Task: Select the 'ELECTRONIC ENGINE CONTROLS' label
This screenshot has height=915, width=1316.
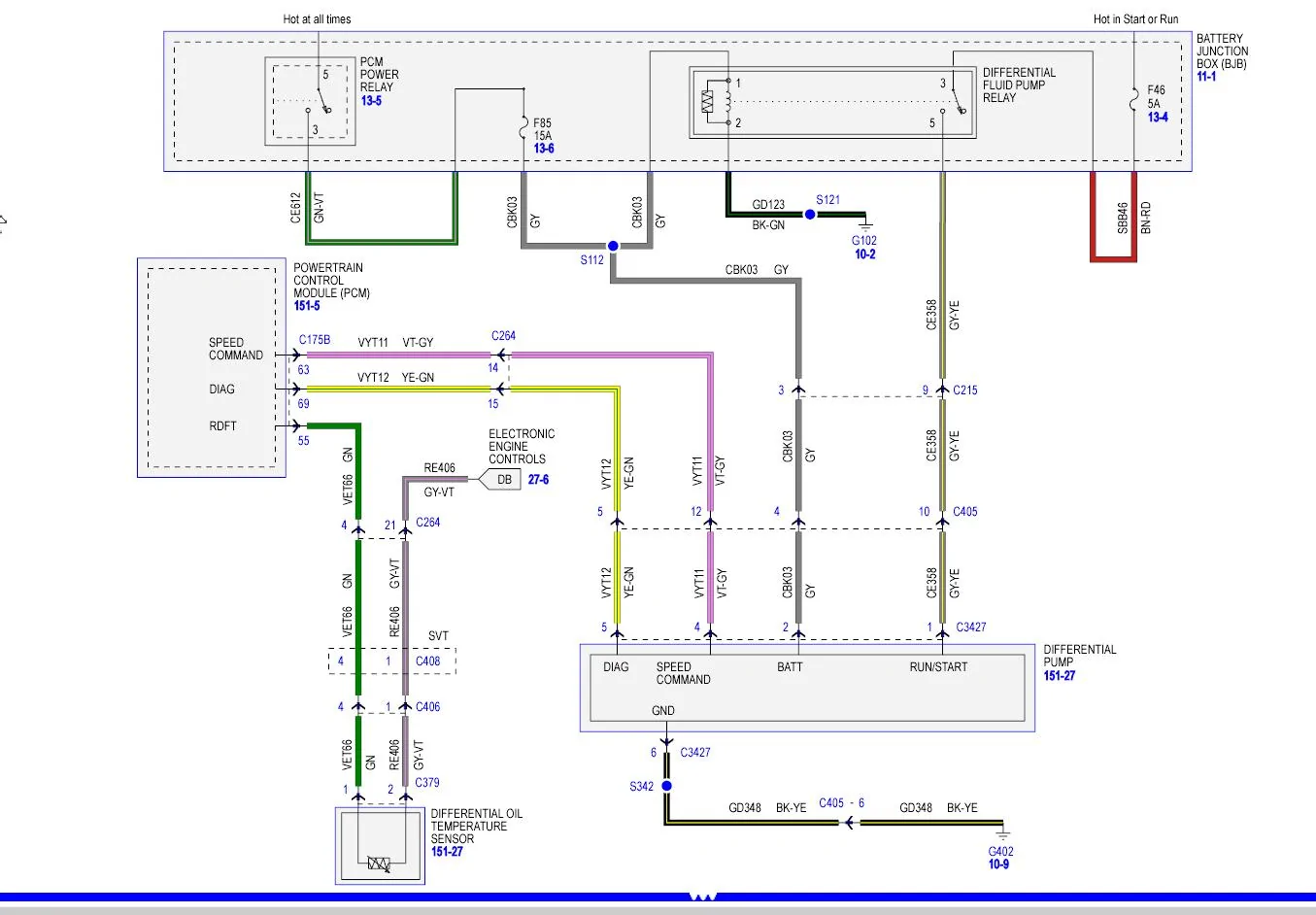Action: 522,447
